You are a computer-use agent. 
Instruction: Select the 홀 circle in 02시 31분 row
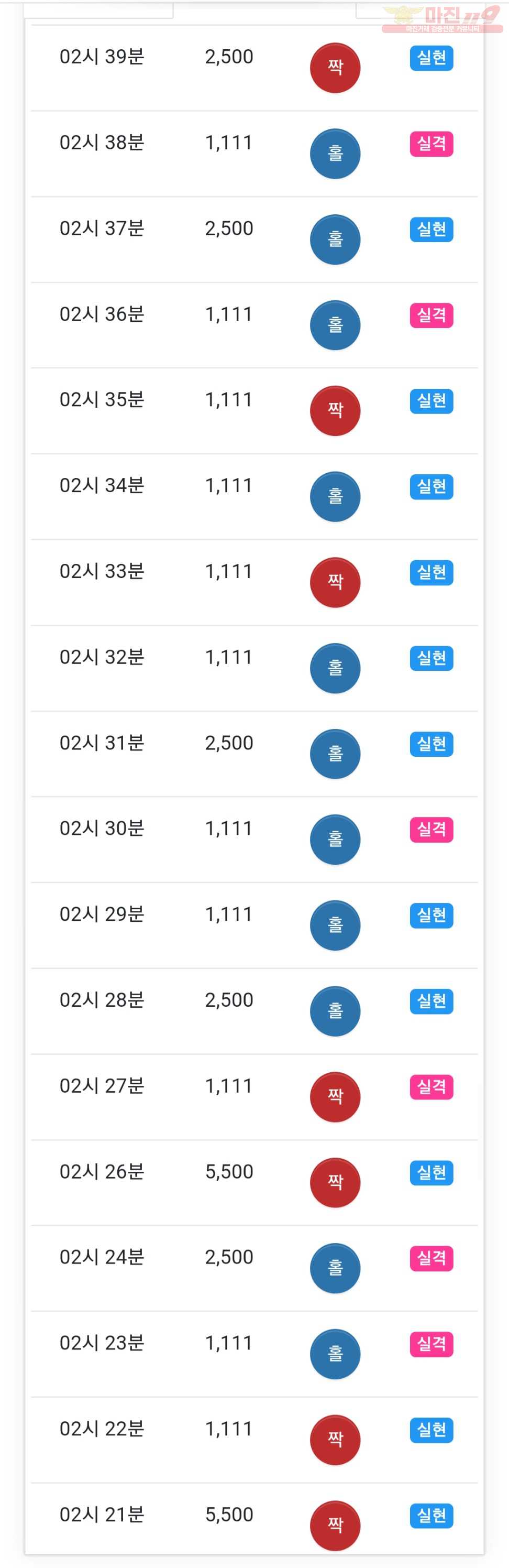335,754
